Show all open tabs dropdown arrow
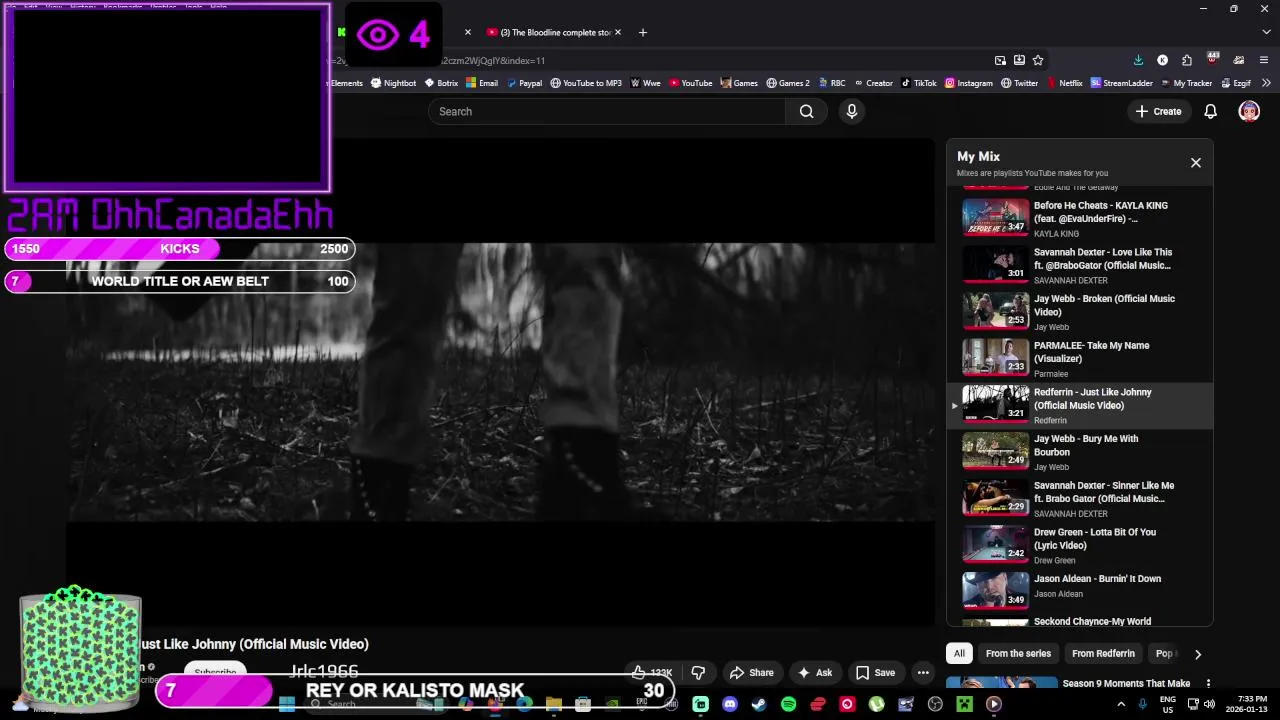Screen dimensions: 1280x720 (x=1266, y=32)
